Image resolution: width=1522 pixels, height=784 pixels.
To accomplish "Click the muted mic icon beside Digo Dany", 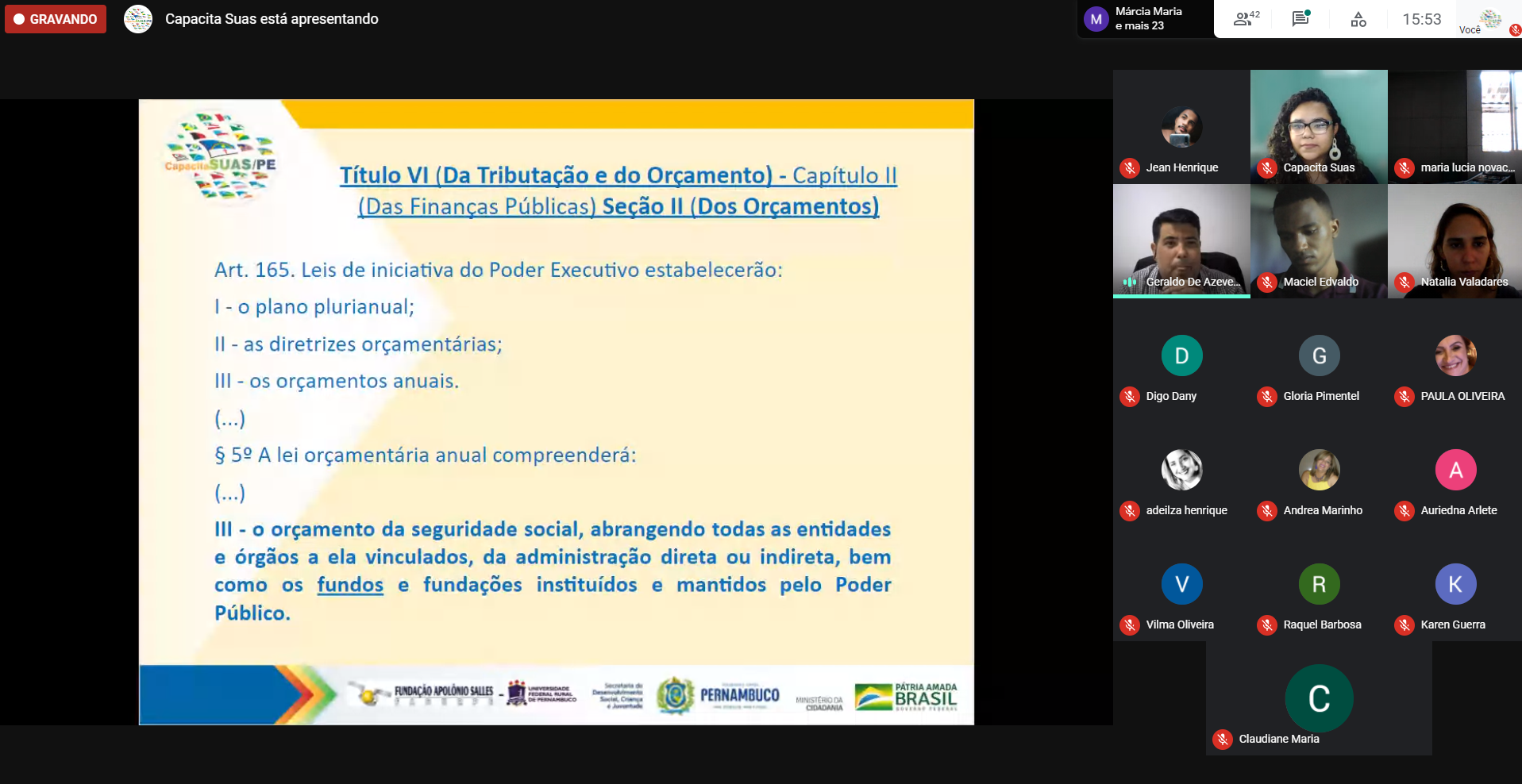I will [1130, 397].
